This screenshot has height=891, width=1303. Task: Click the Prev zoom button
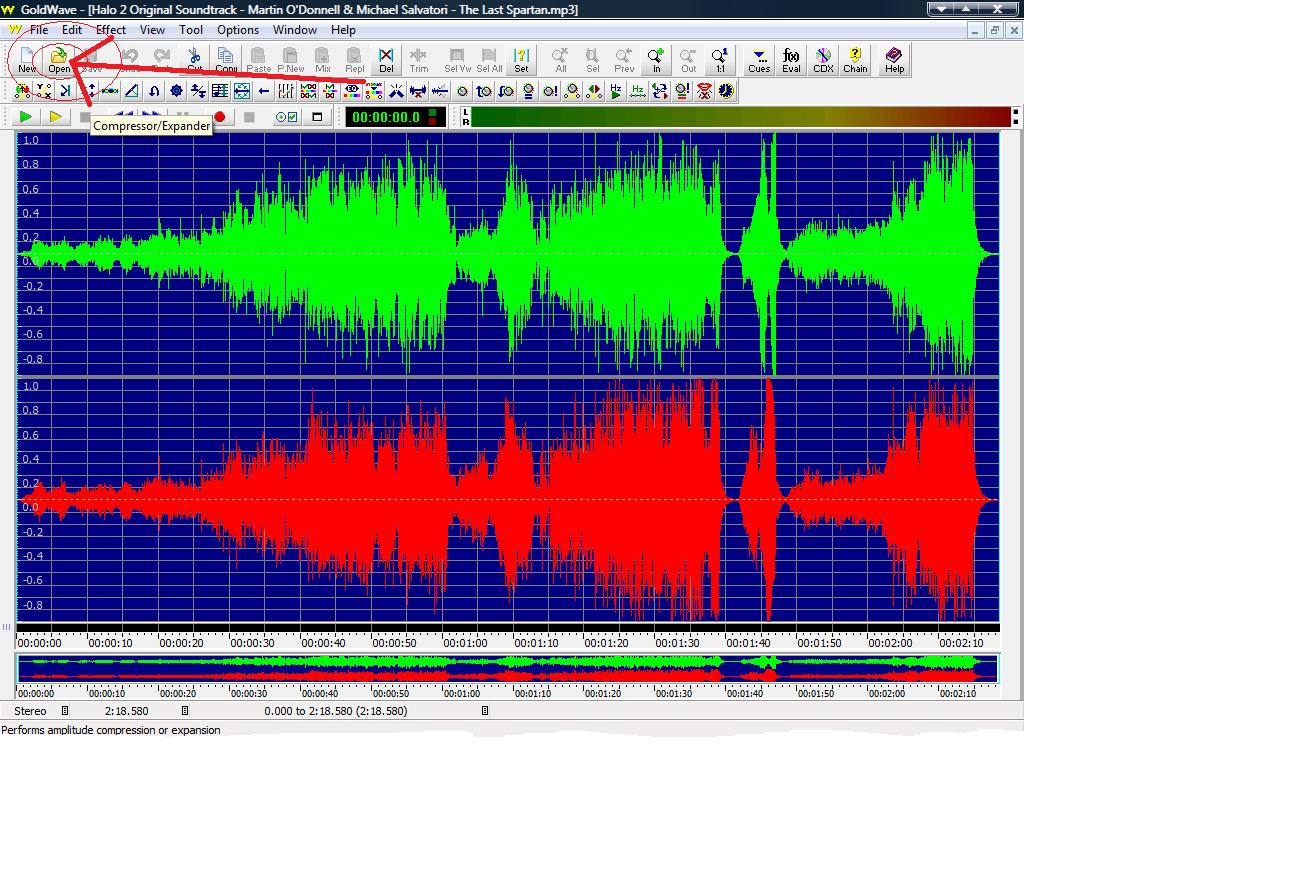624,59
